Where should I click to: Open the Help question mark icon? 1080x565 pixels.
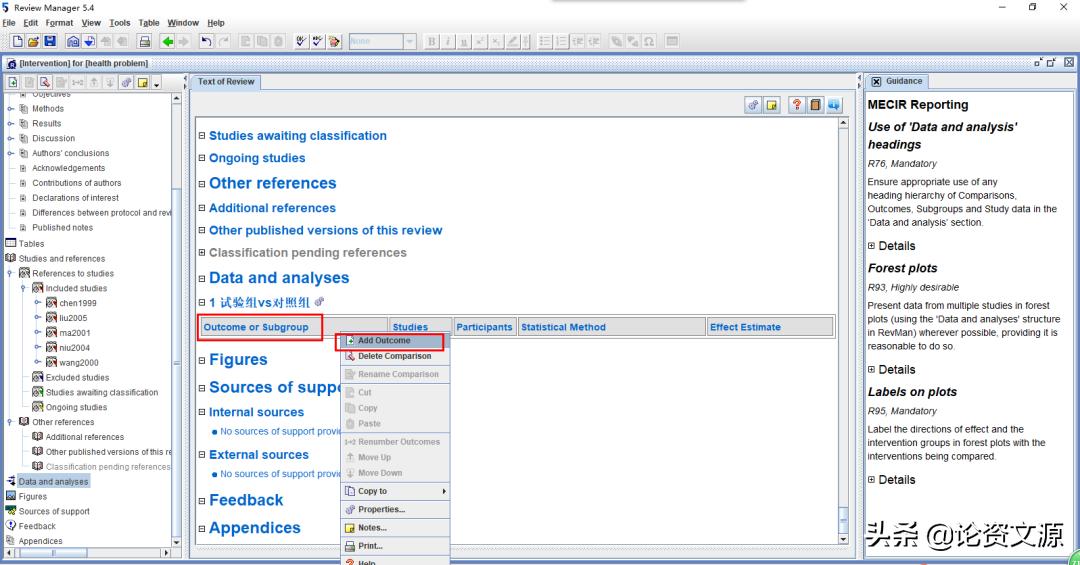pos(797,105)
